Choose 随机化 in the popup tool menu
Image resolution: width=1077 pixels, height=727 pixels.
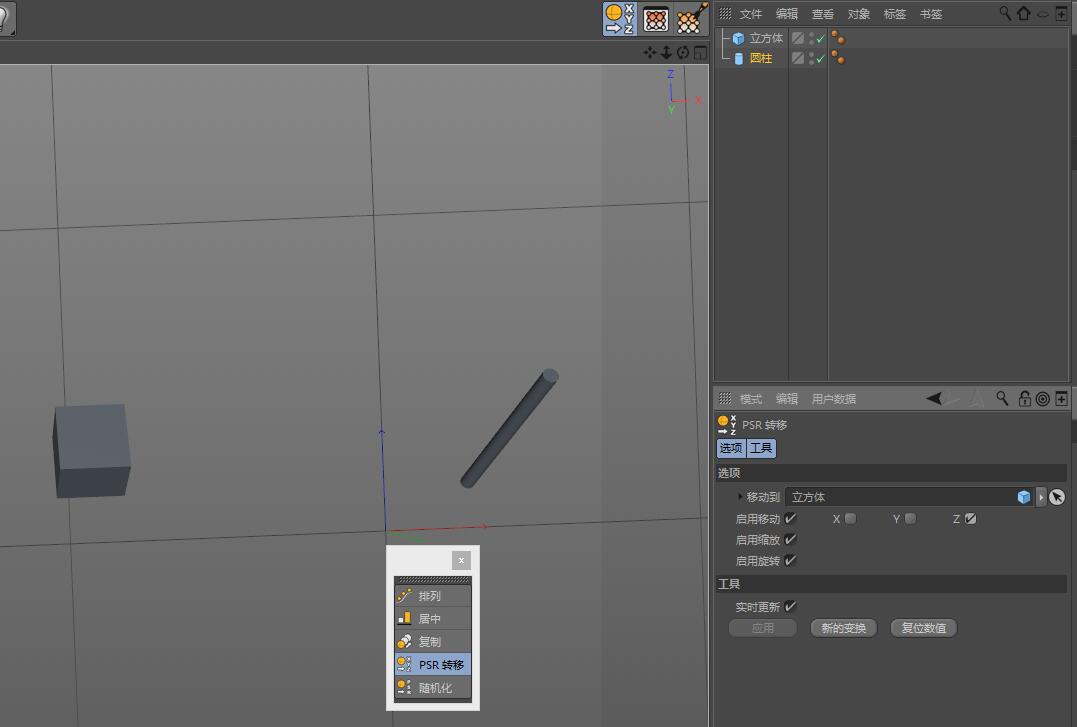433,687
